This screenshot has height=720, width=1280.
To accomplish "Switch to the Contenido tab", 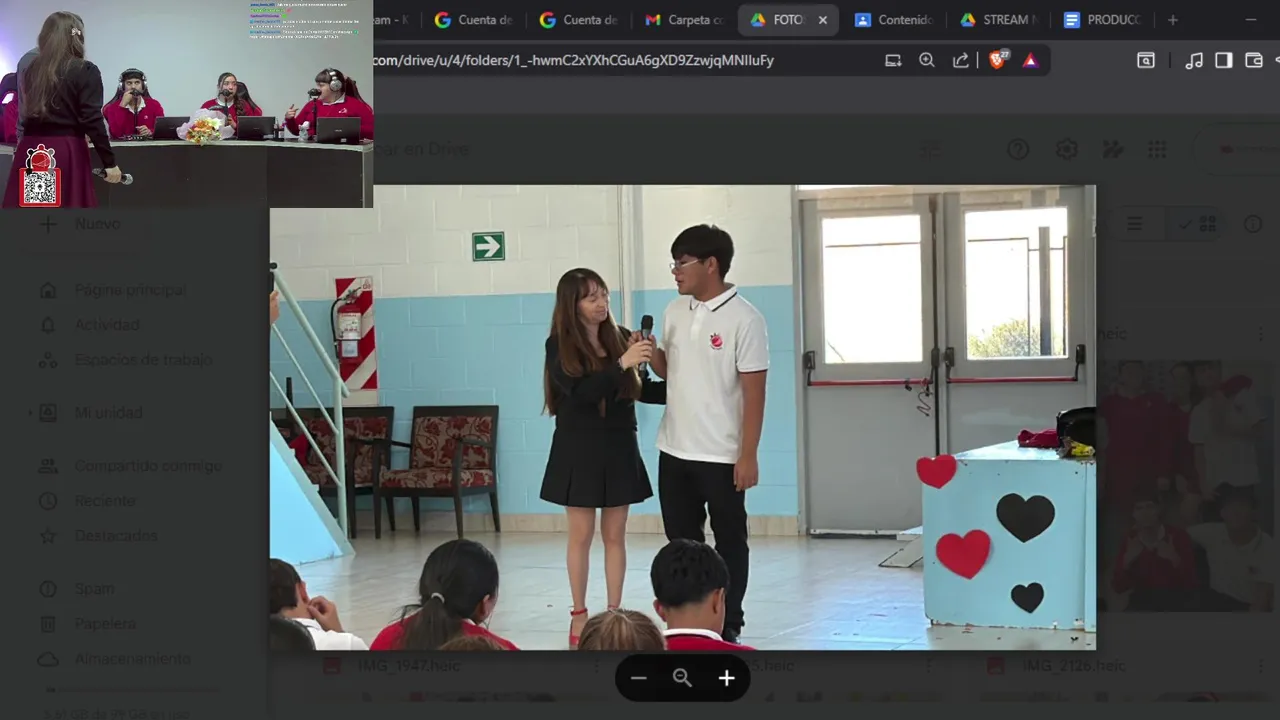I will (x=893, y=20).
